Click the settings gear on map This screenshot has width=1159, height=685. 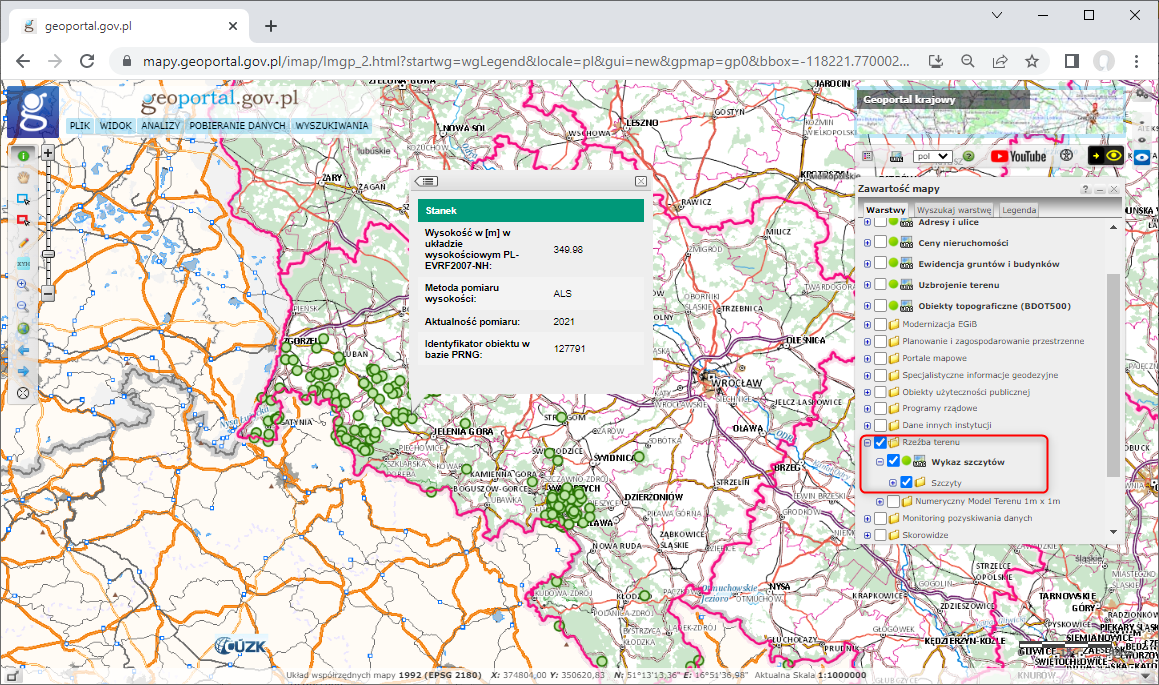(1141, 94)
